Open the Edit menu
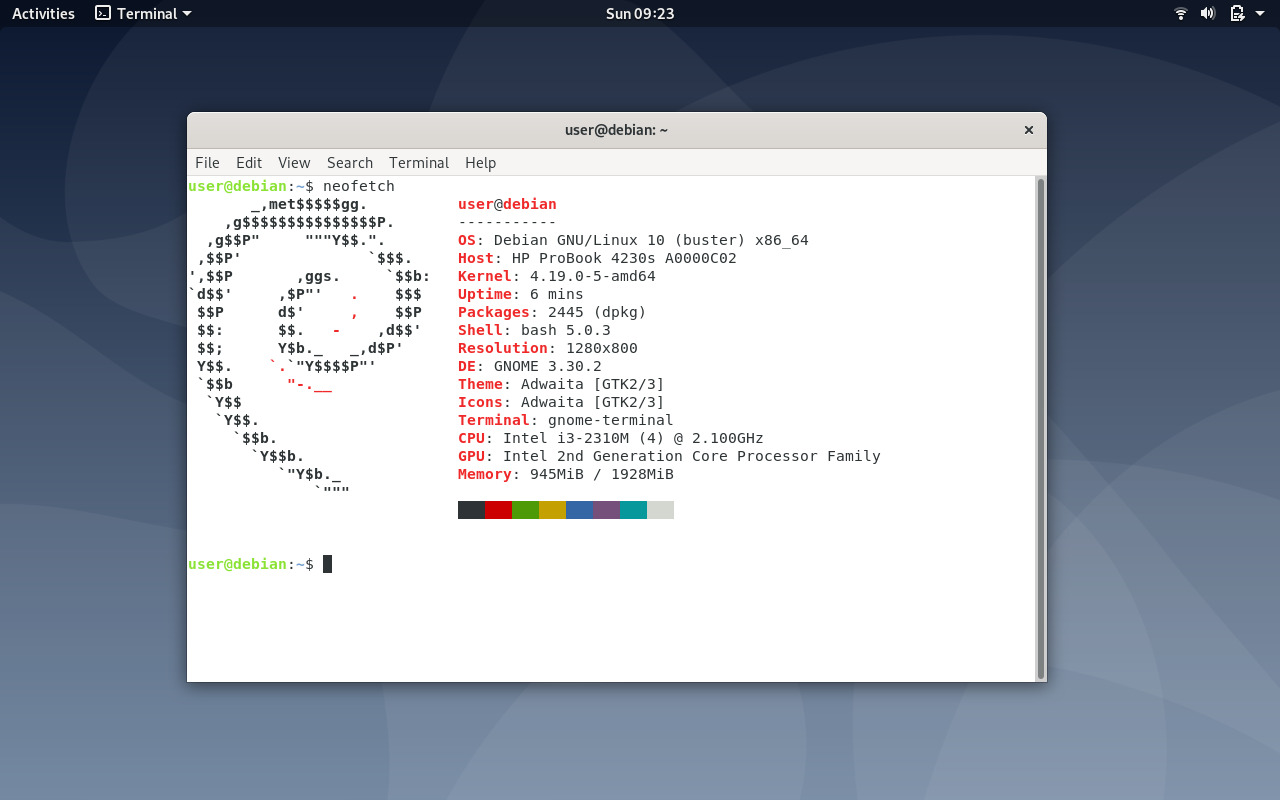Screen dimensions: 1280x800 [x=249, y=162]
